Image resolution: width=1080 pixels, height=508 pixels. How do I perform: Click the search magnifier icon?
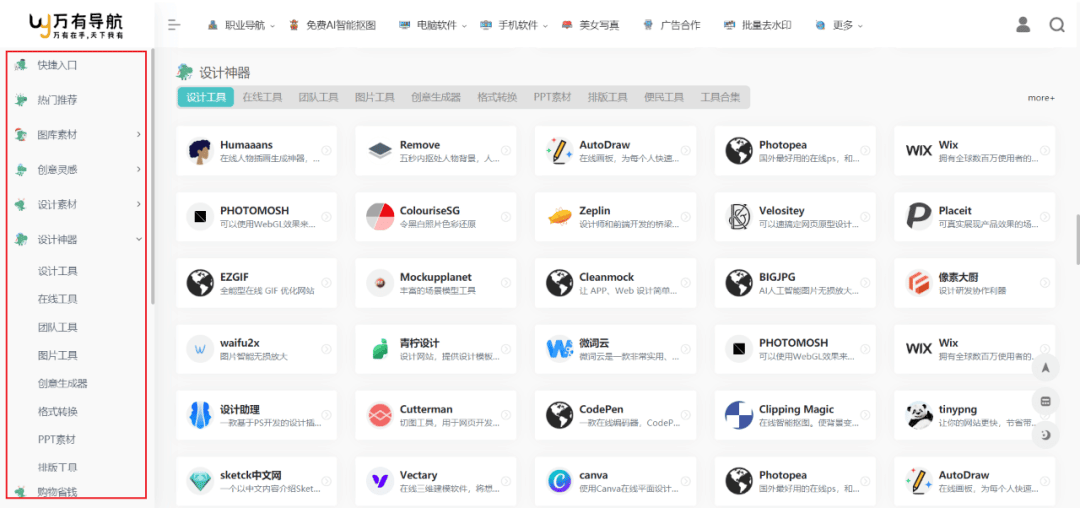(x=1057, y=25)
